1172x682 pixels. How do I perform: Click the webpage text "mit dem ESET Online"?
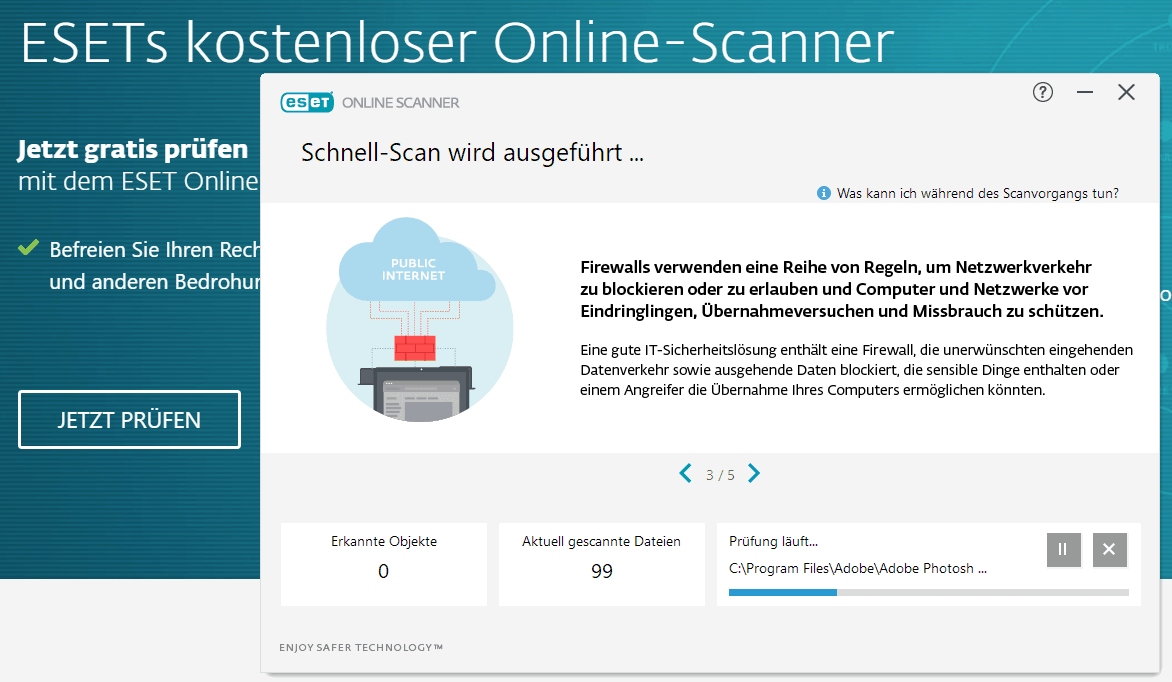coord(138,181)
